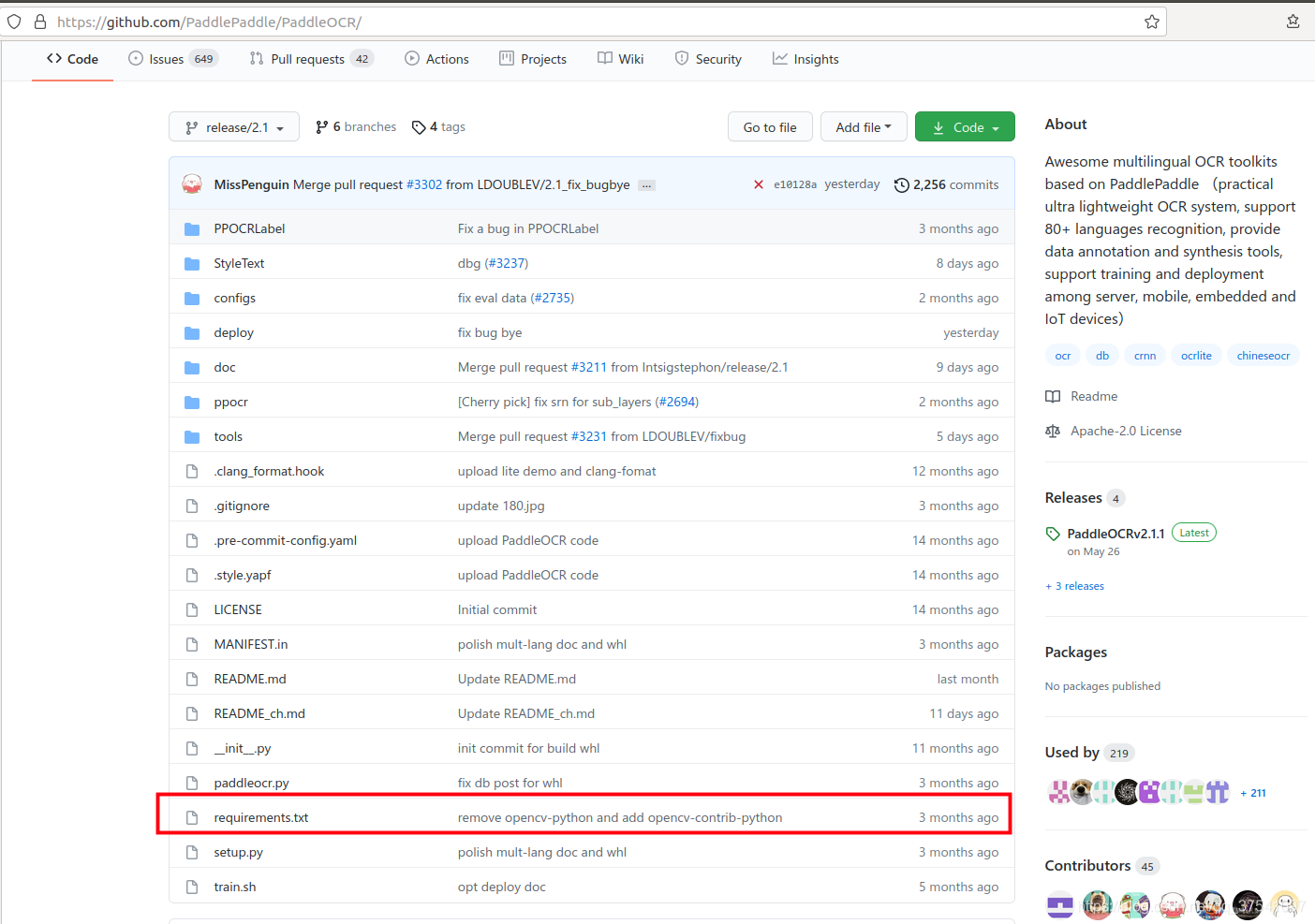This screenshot has height=924, width=1315.
Task: Open the Projects tab
Action: [x=533, y=59]
